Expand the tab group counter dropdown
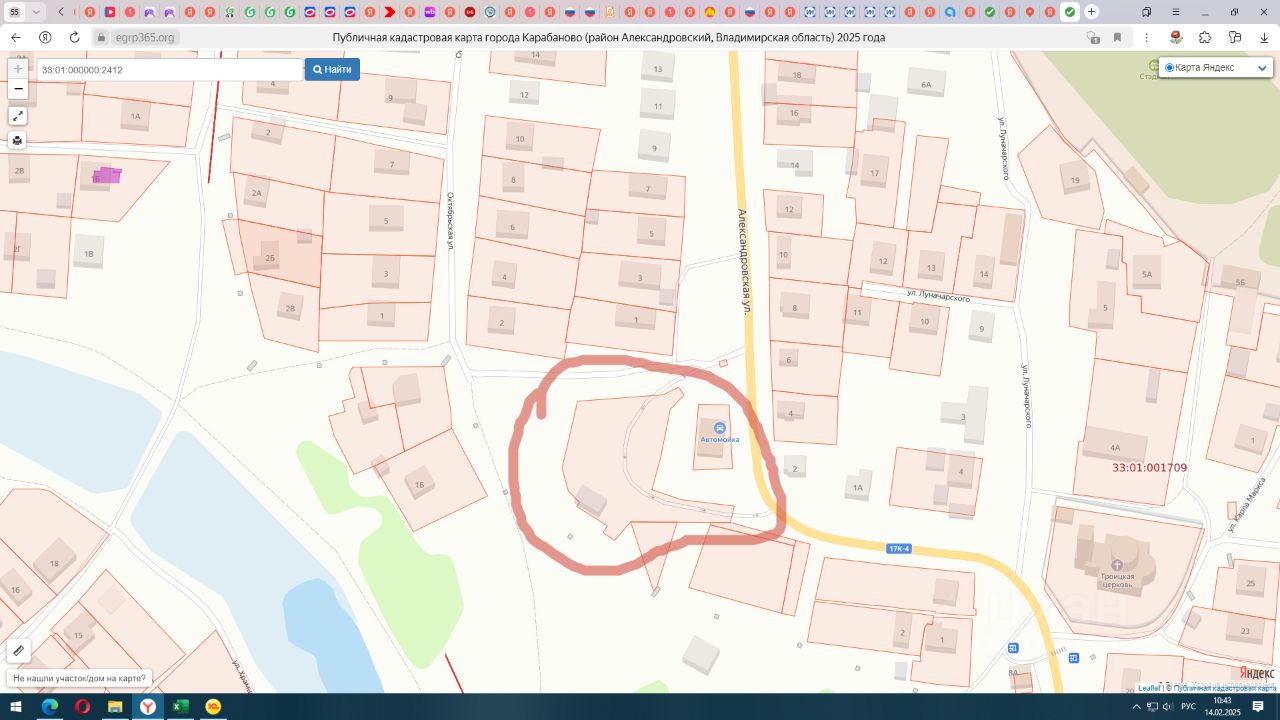Image resolution: width=1280 pixels, height=720 pixels. (x=37, y=12)
